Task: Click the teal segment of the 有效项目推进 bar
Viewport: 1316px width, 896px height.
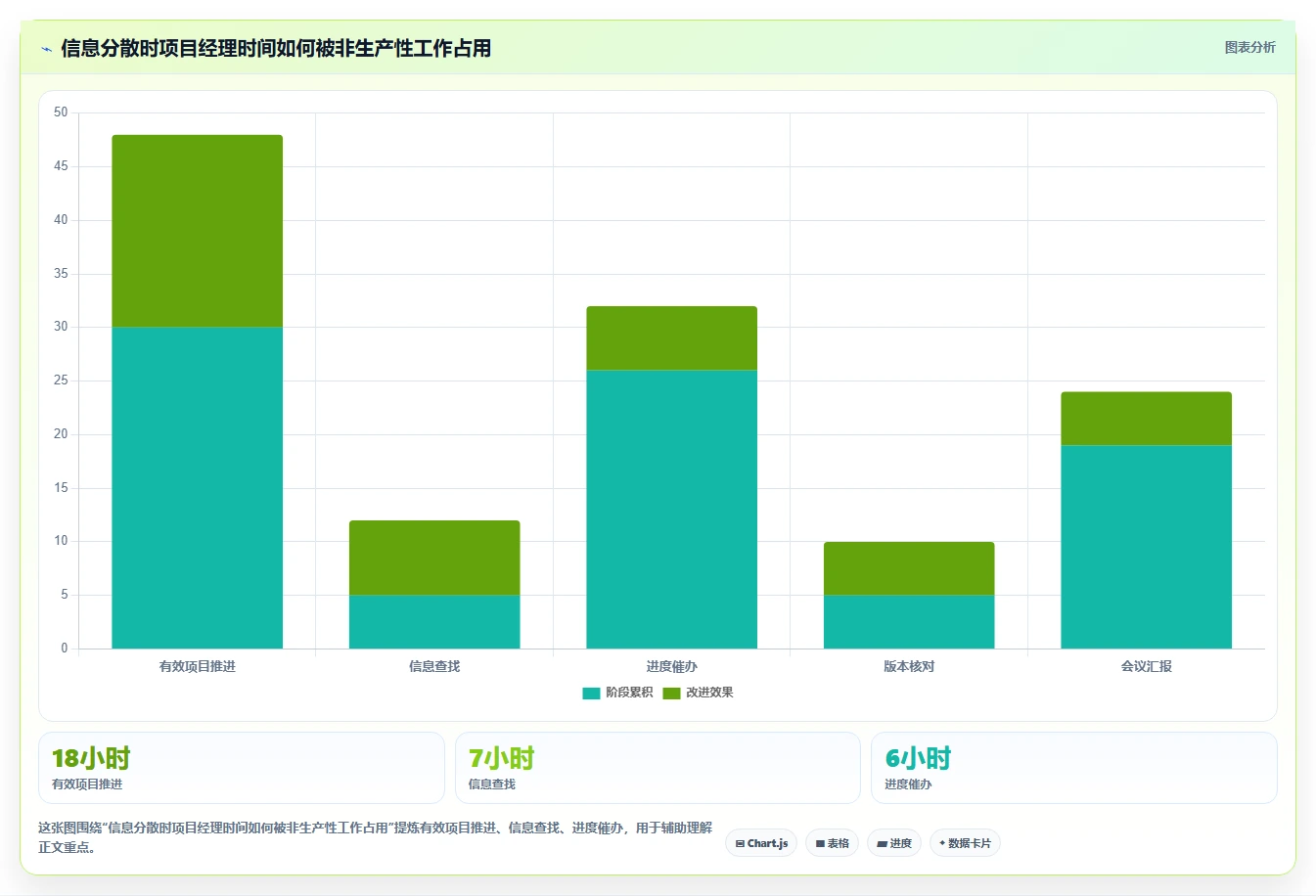Action: coord(198,487)
